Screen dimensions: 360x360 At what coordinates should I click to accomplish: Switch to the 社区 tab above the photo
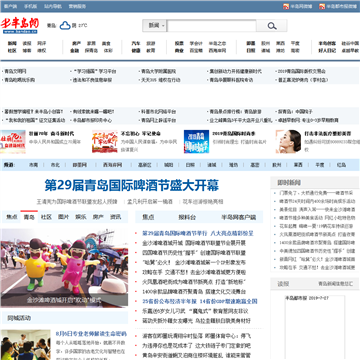click(x=46, y=217)
